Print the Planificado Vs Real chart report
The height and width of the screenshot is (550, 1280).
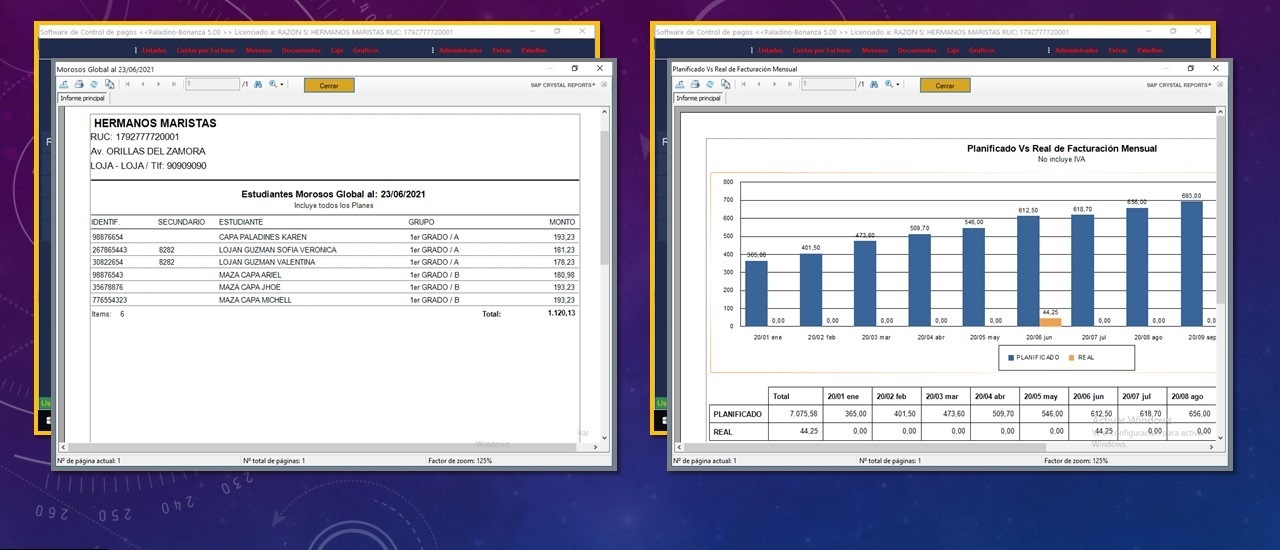[695, 85]
